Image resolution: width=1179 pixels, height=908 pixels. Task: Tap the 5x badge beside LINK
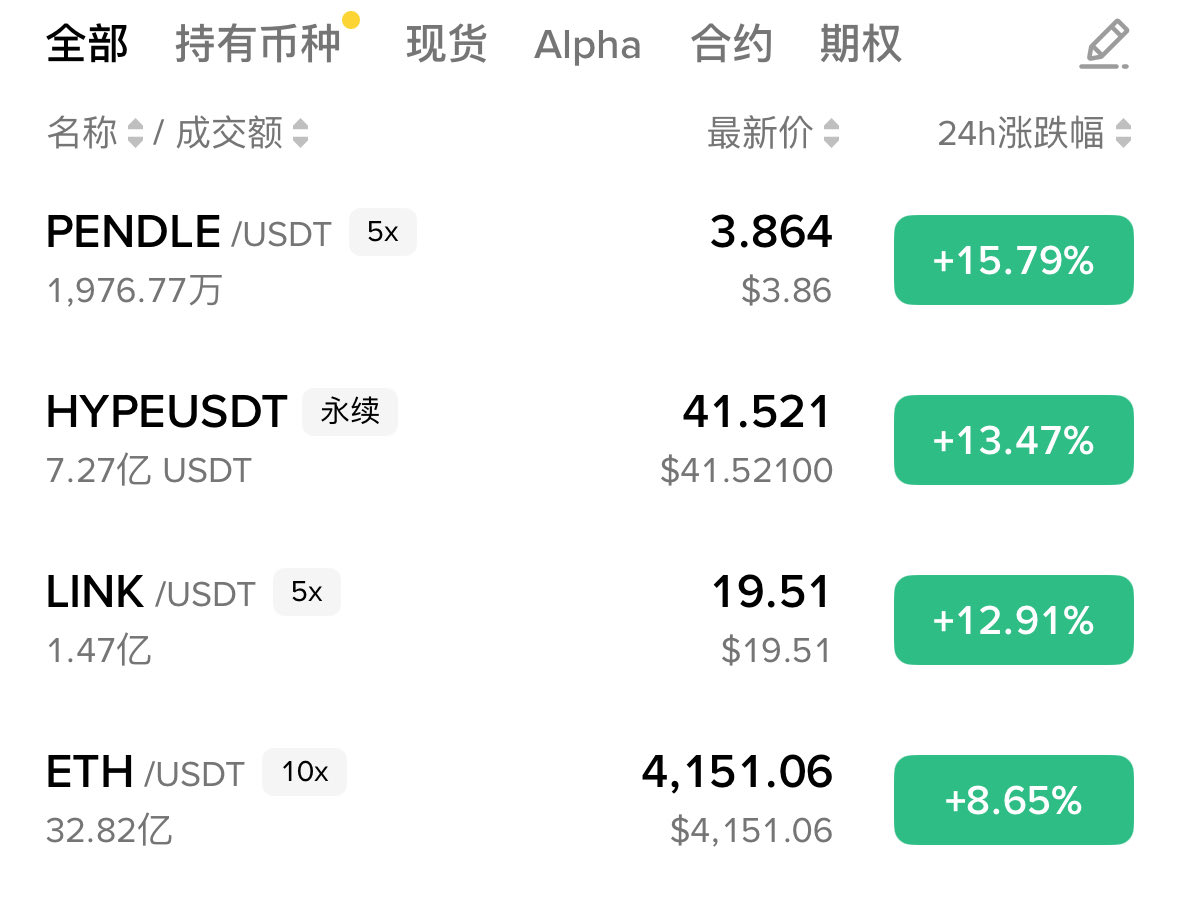[x=306, y=592]
